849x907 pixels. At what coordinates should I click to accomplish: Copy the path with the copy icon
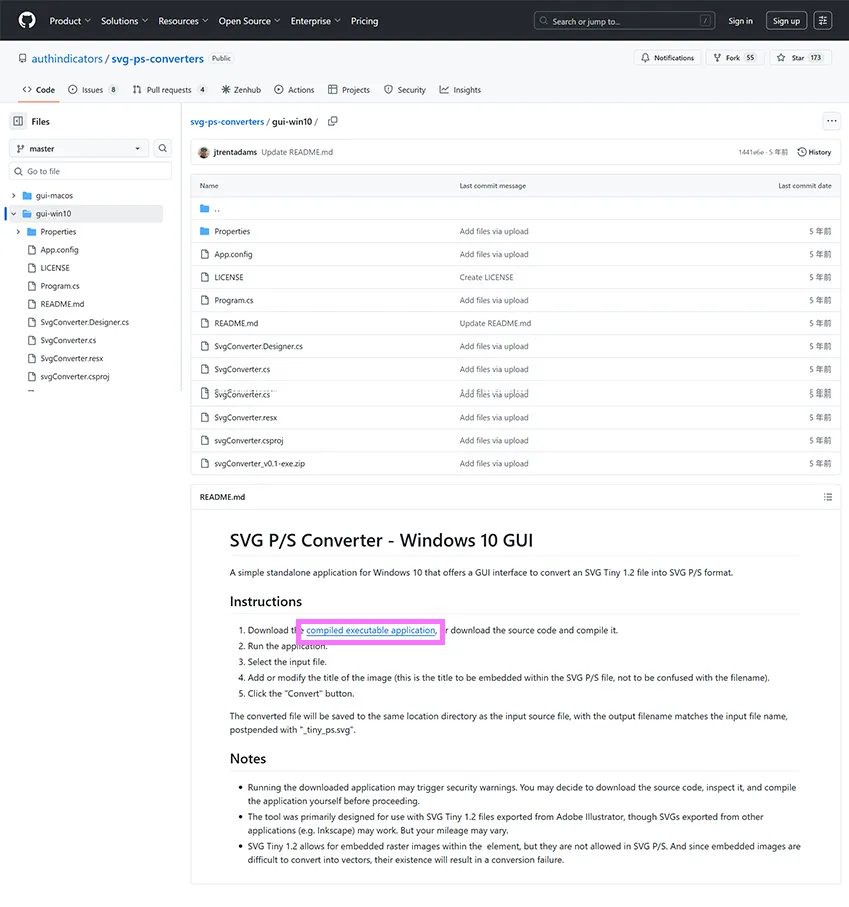333,121
